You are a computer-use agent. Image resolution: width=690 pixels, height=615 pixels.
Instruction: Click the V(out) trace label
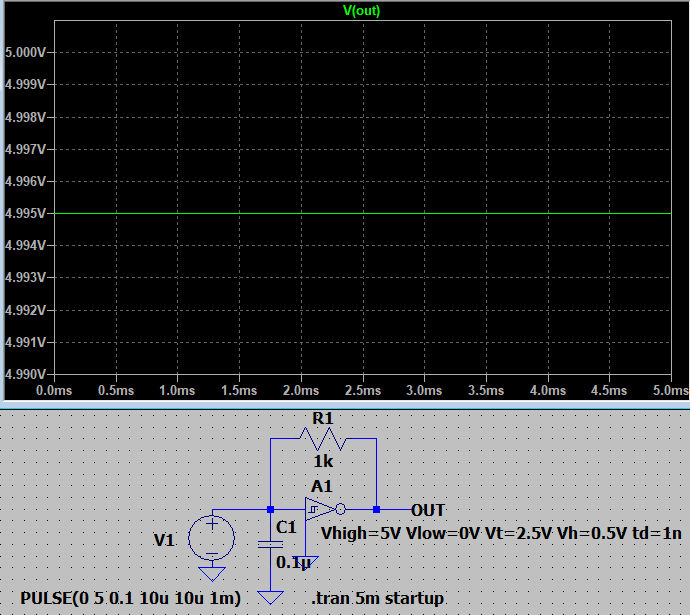tap(361, 11)
